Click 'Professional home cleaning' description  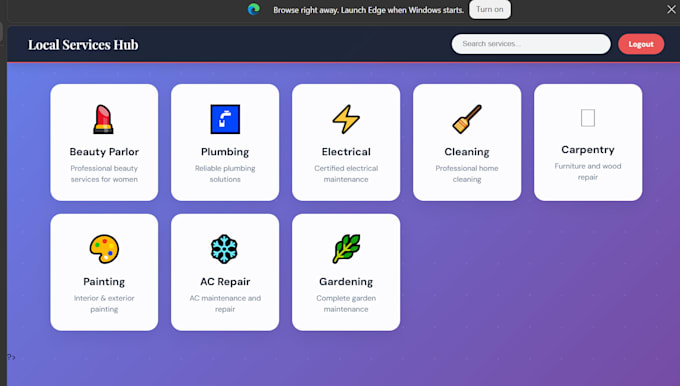pyautogui.click(x=467, y=173)
